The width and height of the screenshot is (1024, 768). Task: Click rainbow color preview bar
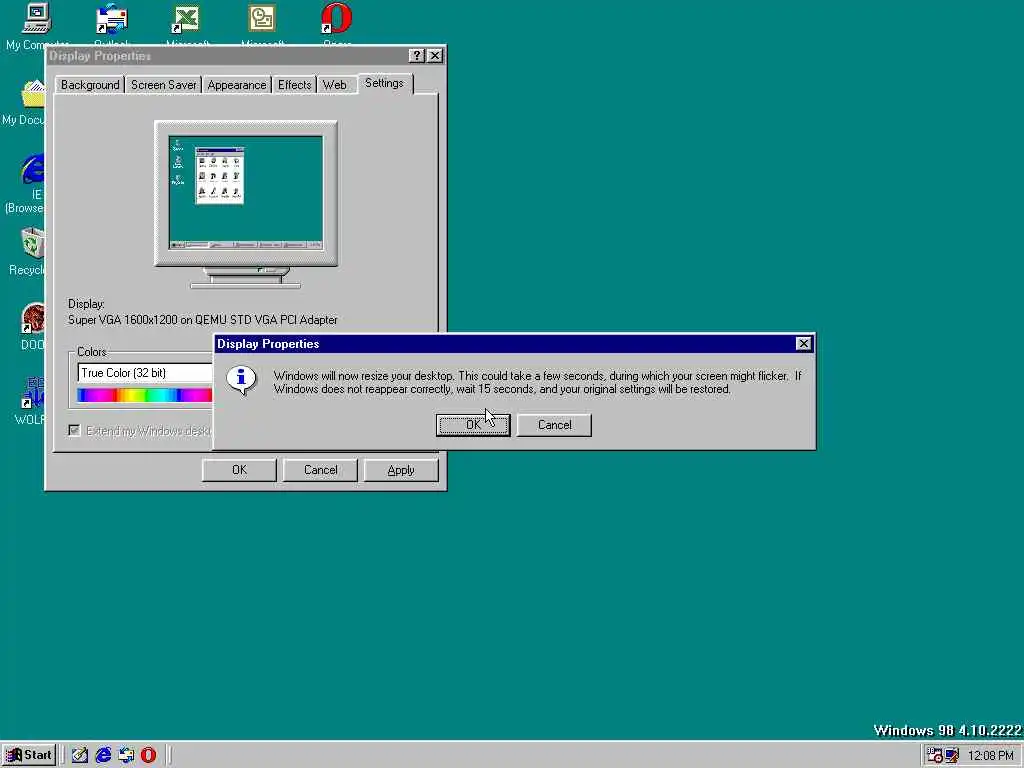point(144,395)
